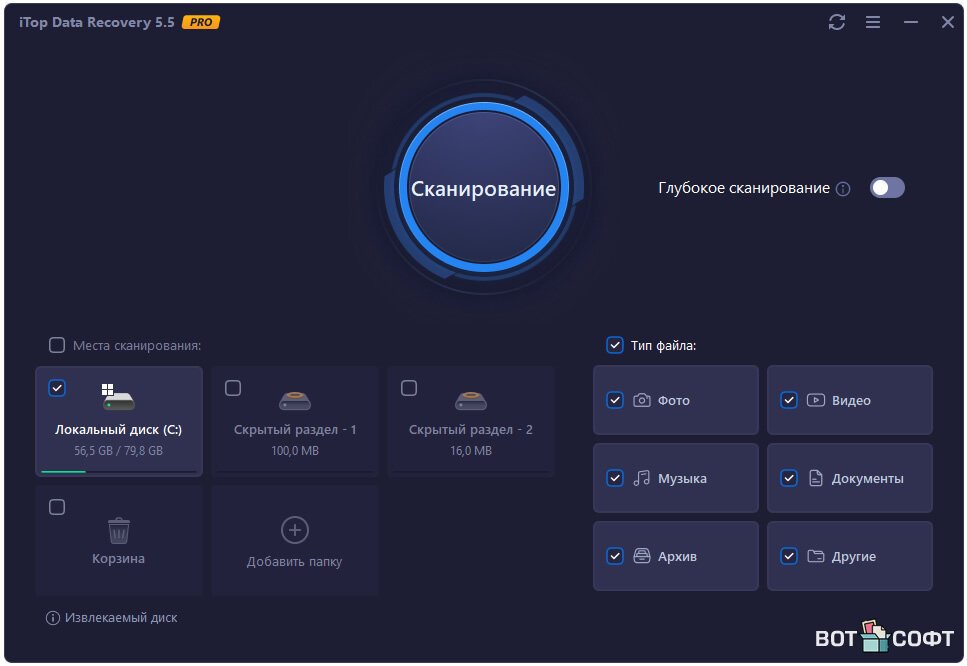Screen dimensions: 967x666
Task: Click the Видео play icon
Action: 816,400
